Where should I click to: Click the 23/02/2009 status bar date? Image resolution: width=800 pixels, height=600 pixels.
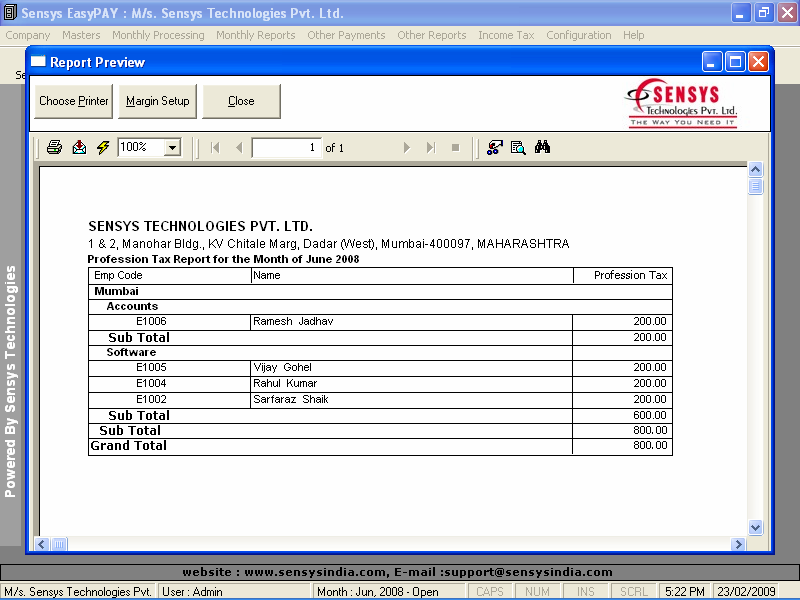[x=746, y=592]
